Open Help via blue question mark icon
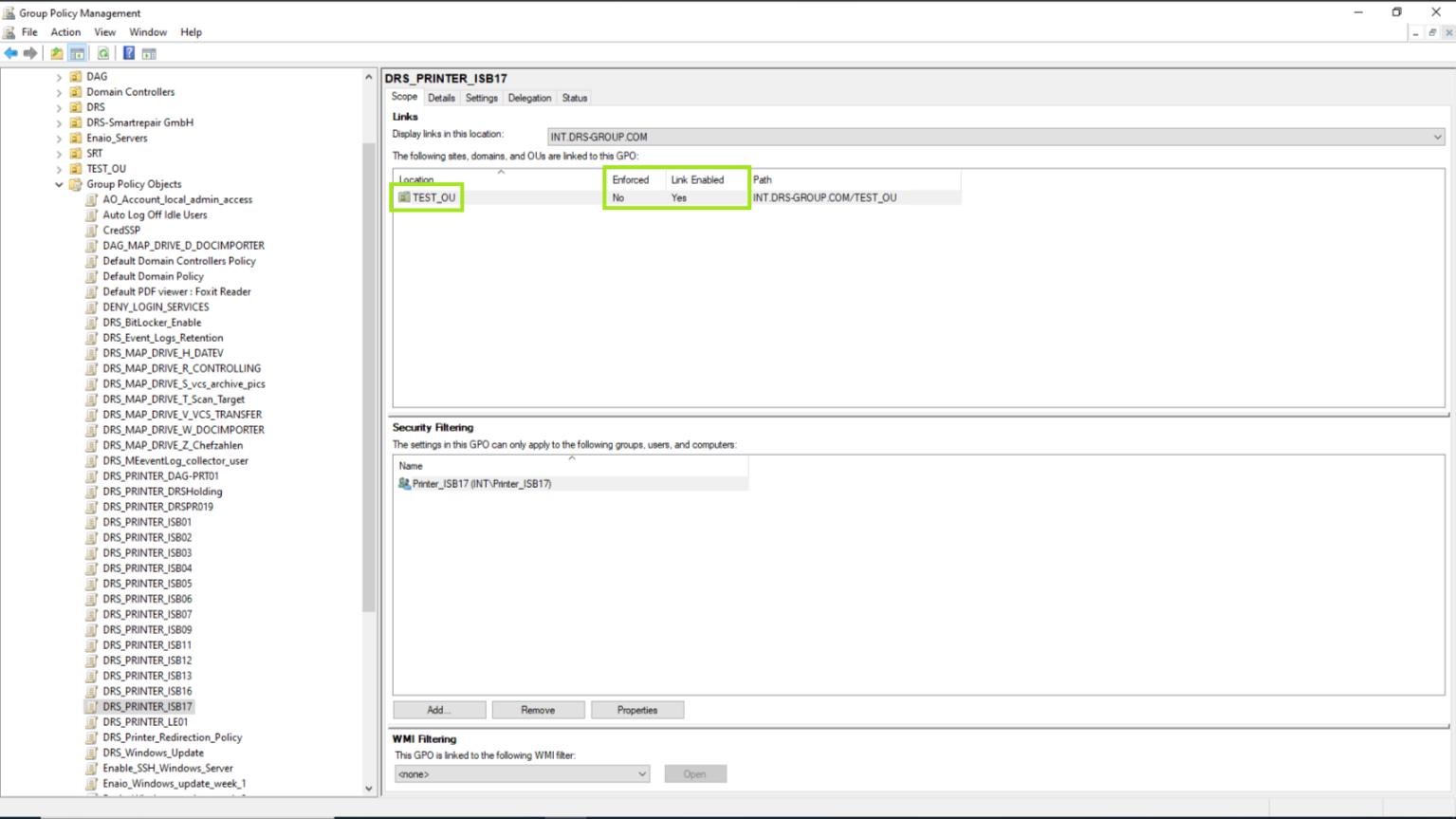This screenshot has height=819, width=1456. tap(129, 53)
